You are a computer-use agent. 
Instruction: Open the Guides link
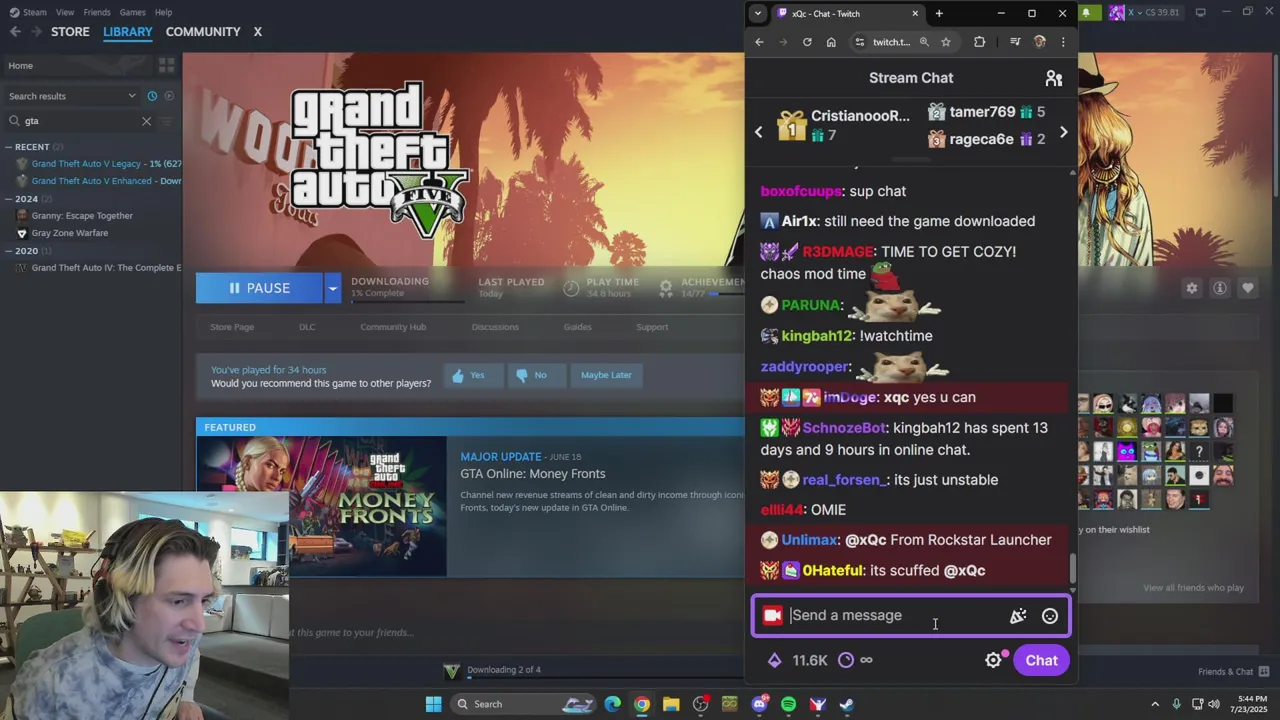point(577,327)
